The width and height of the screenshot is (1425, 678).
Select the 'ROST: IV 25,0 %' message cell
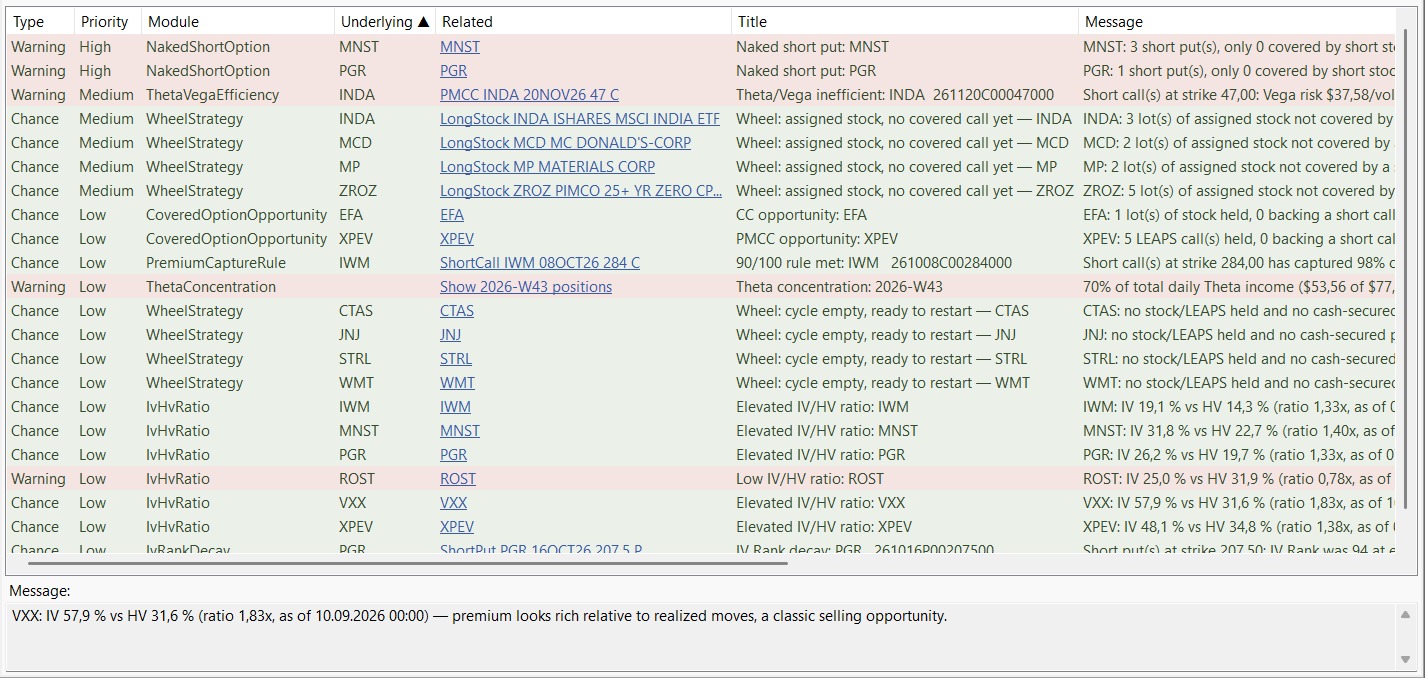coord(1237,479)
